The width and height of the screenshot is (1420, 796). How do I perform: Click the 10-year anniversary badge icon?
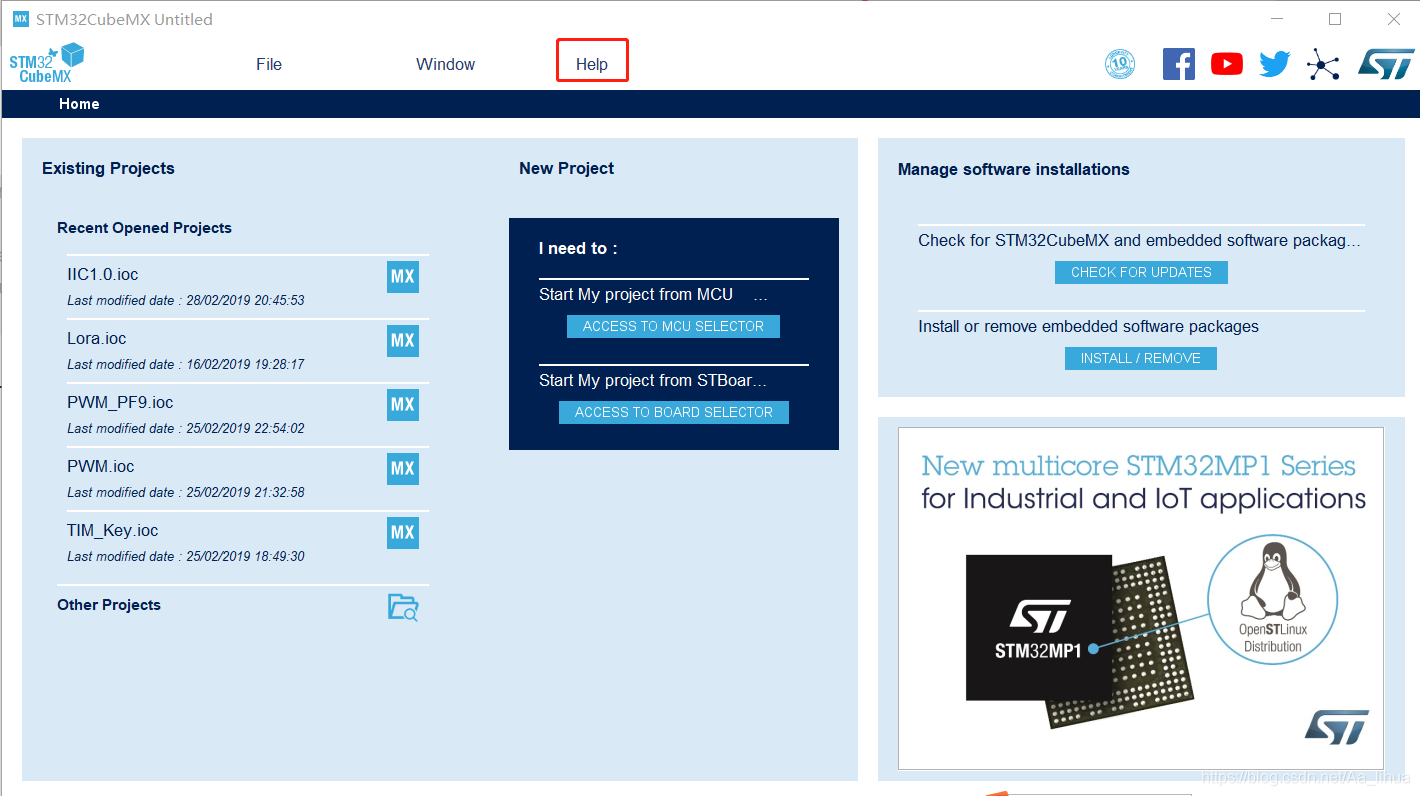click(x=1120, y=63)
